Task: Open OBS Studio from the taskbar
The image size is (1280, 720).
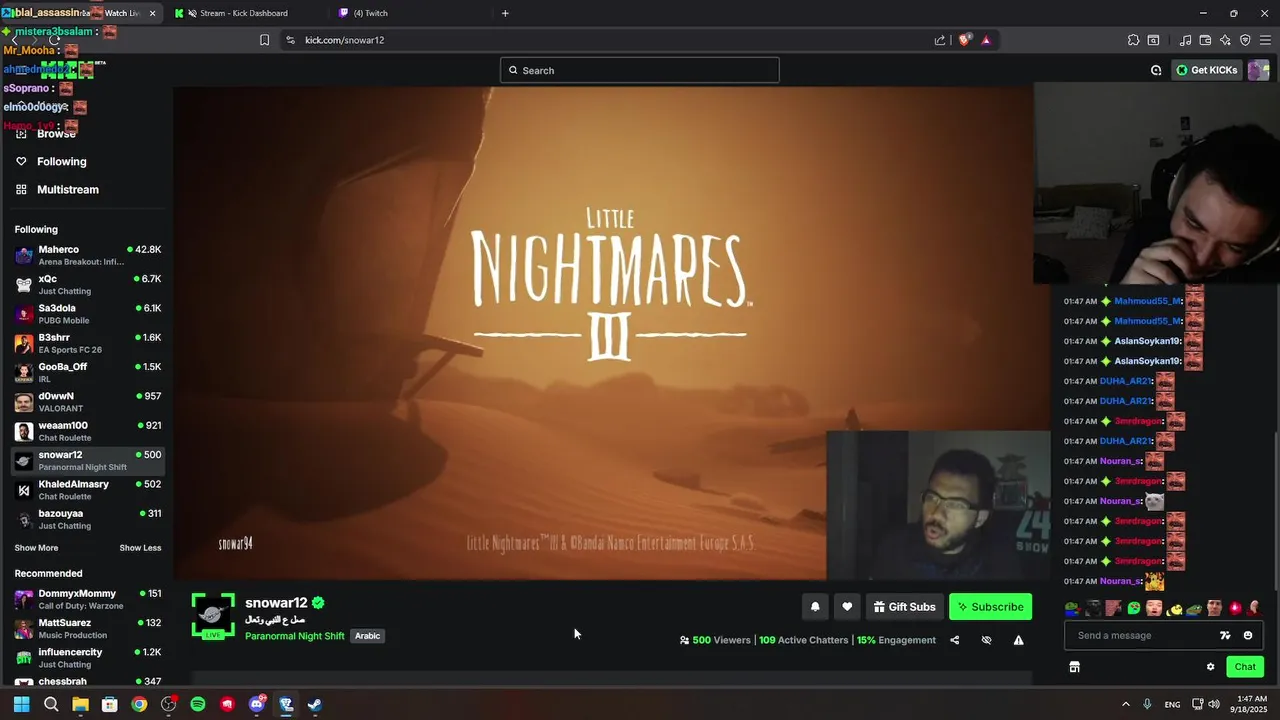Action: point(168,704)
